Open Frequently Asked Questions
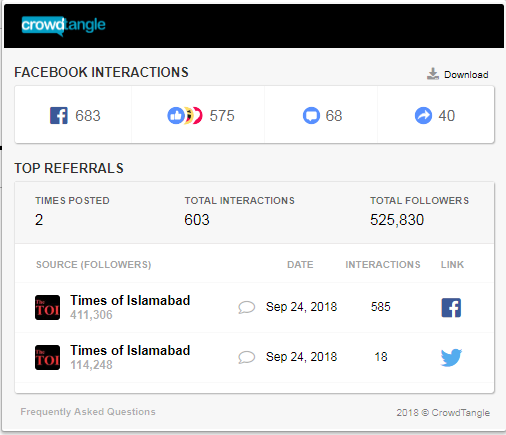The height and width of the screenshot is (435, 506). (88, 412)
